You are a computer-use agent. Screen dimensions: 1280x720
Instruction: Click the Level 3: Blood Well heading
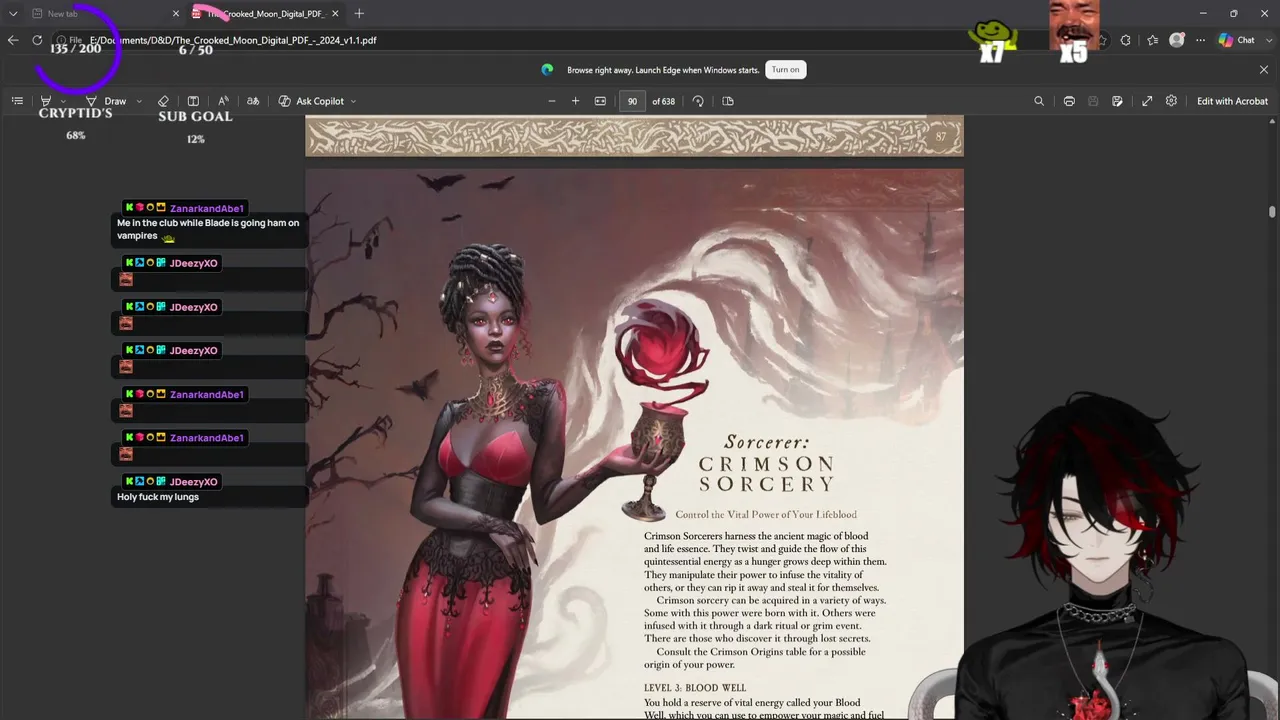click(695, 688)
